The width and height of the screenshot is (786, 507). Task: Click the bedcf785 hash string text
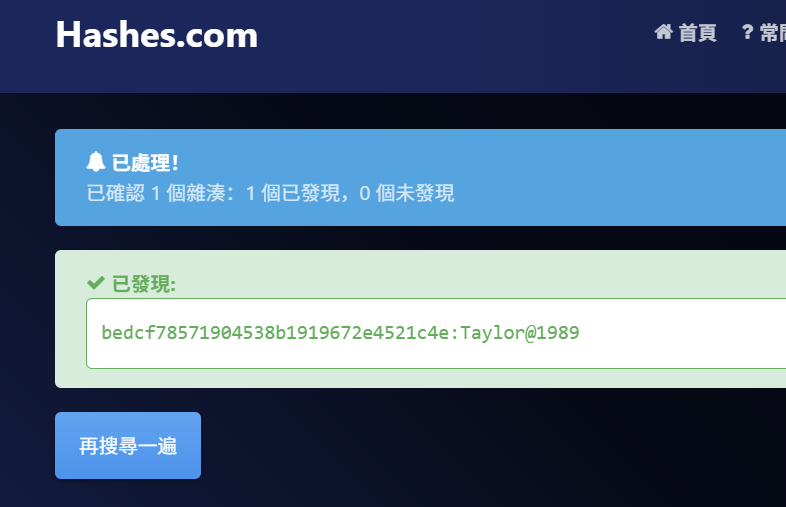(275, 333)
